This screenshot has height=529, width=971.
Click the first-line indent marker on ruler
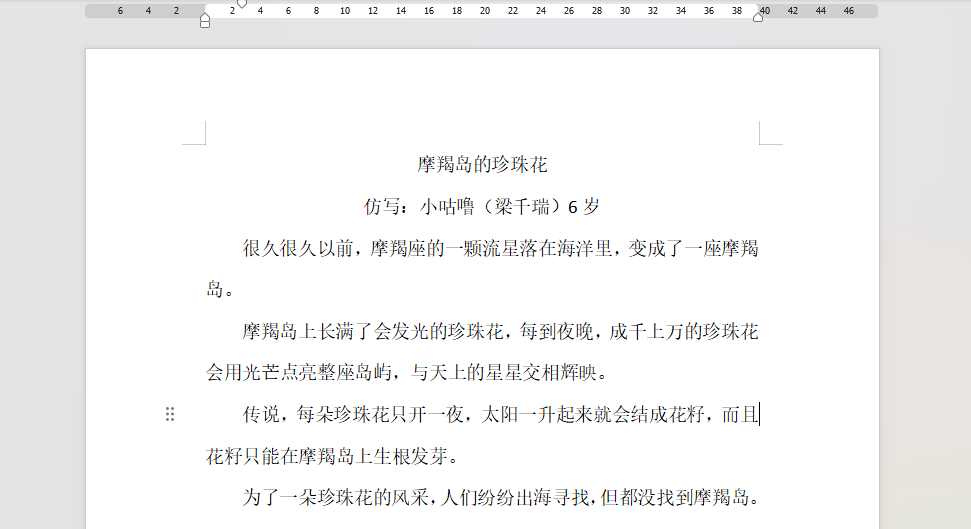(241, 4)
